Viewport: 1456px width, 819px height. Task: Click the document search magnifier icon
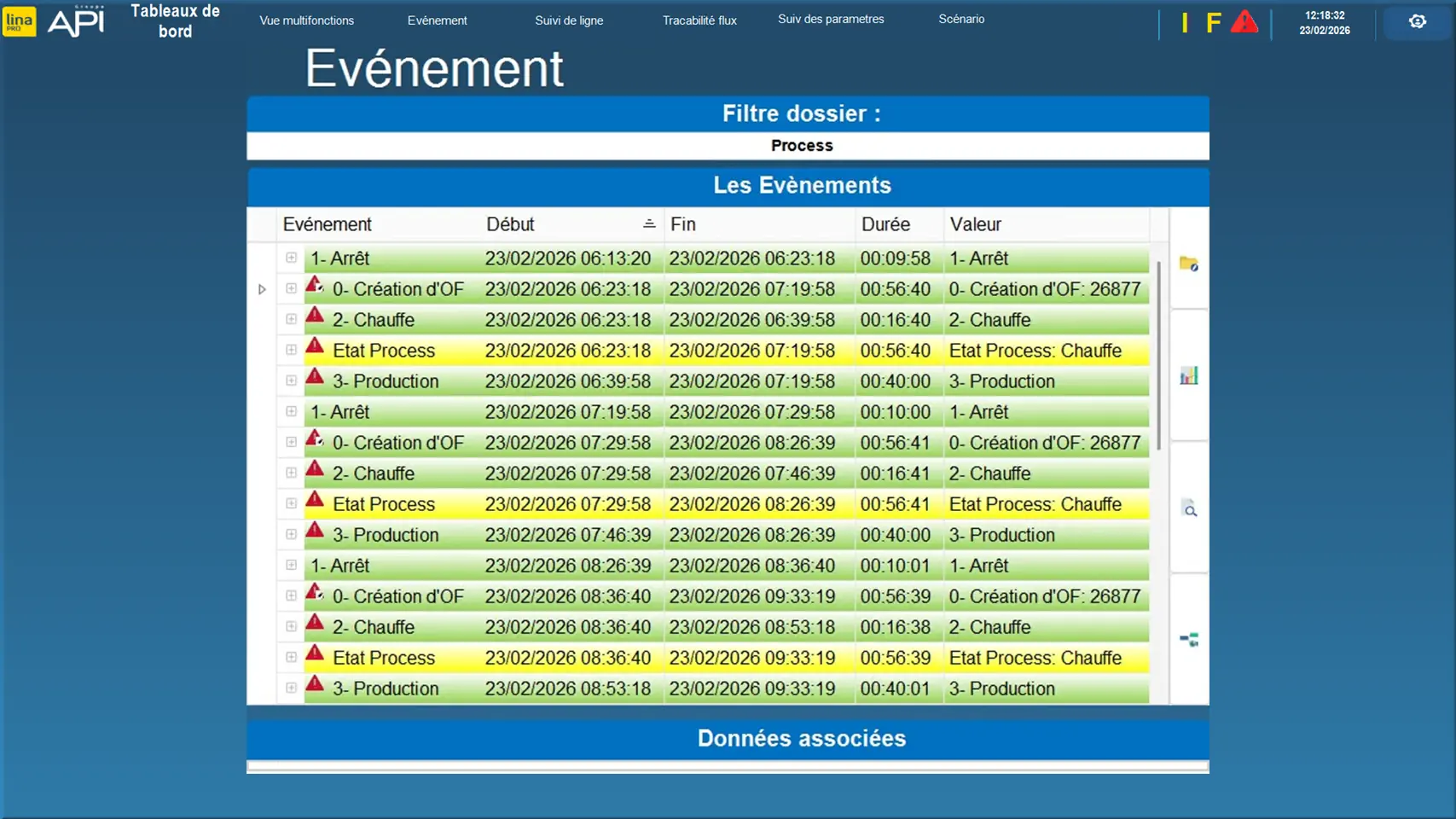1189,509
